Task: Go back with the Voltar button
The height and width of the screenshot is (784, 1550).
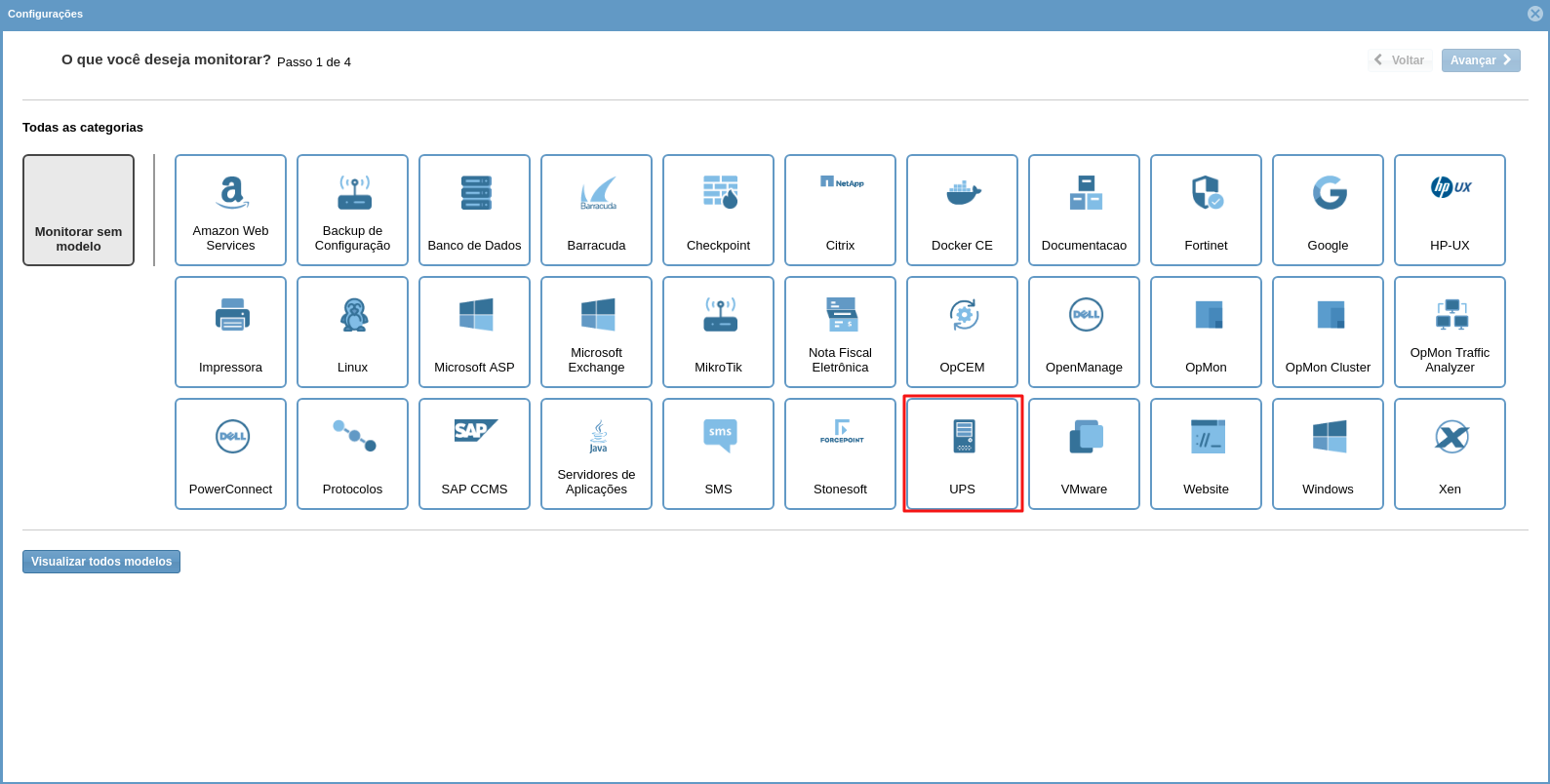Action: pos(1400,60)
